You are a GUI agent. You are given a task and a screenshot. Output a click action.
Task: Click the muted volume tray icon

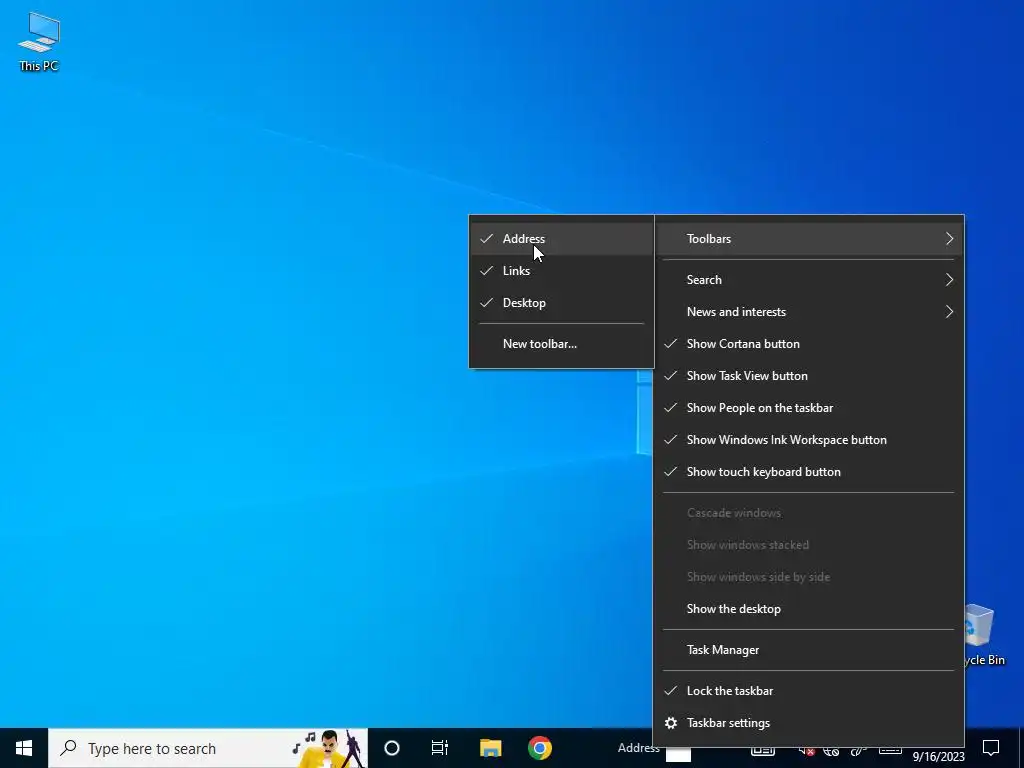pyautogui.click(x=807, y=750)
